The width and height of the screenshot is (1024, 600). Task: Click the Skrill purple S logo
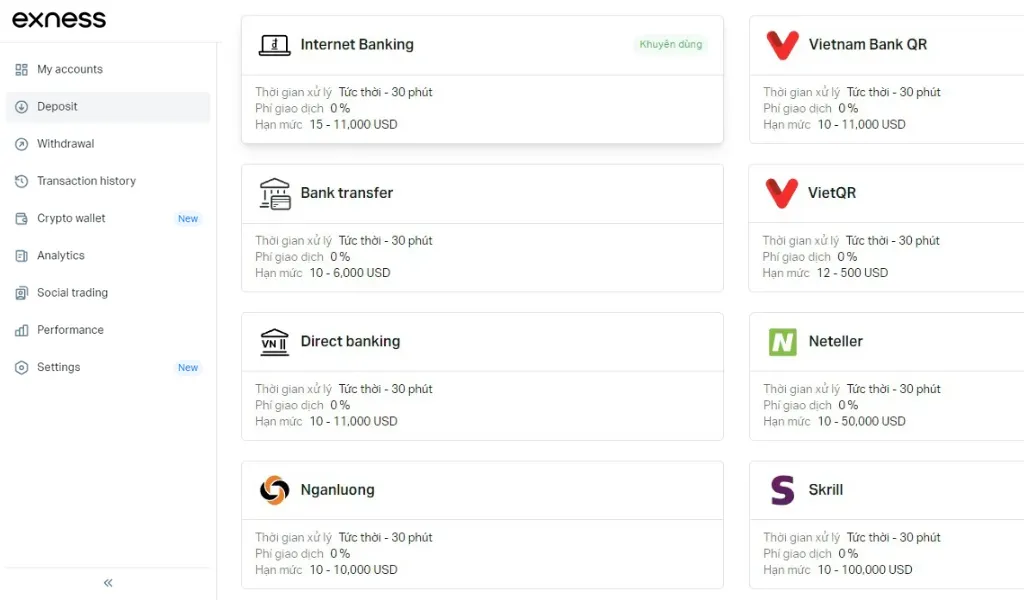tap(782, 490)
